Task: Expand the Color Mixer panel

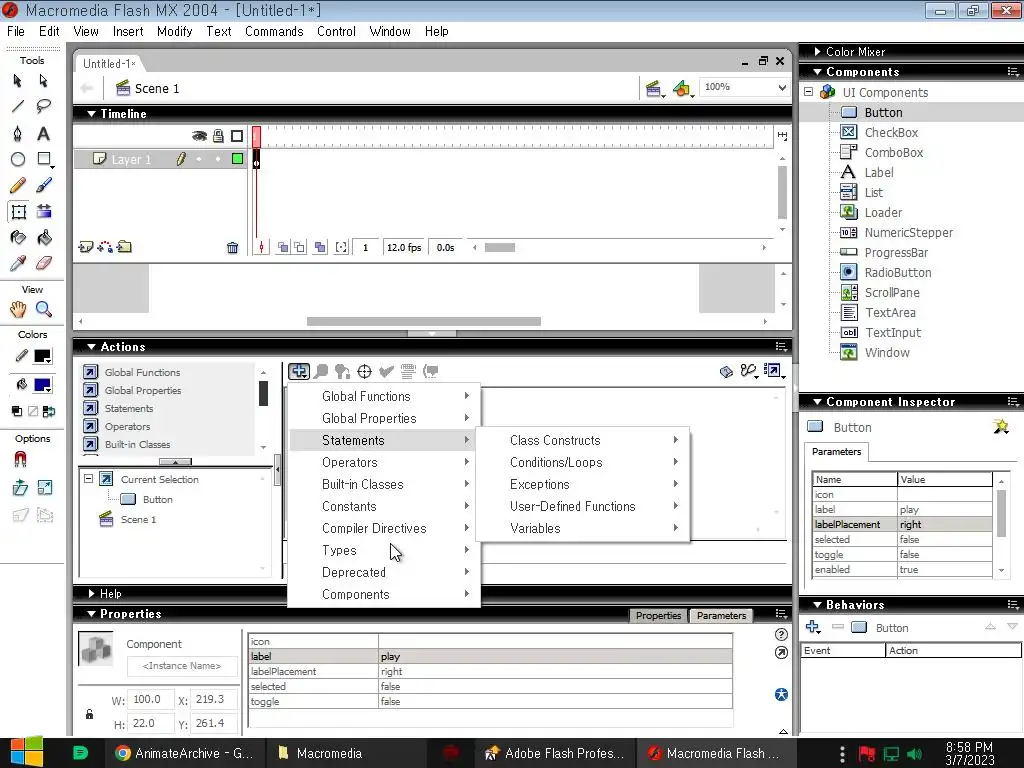Action: click(817, 52)
